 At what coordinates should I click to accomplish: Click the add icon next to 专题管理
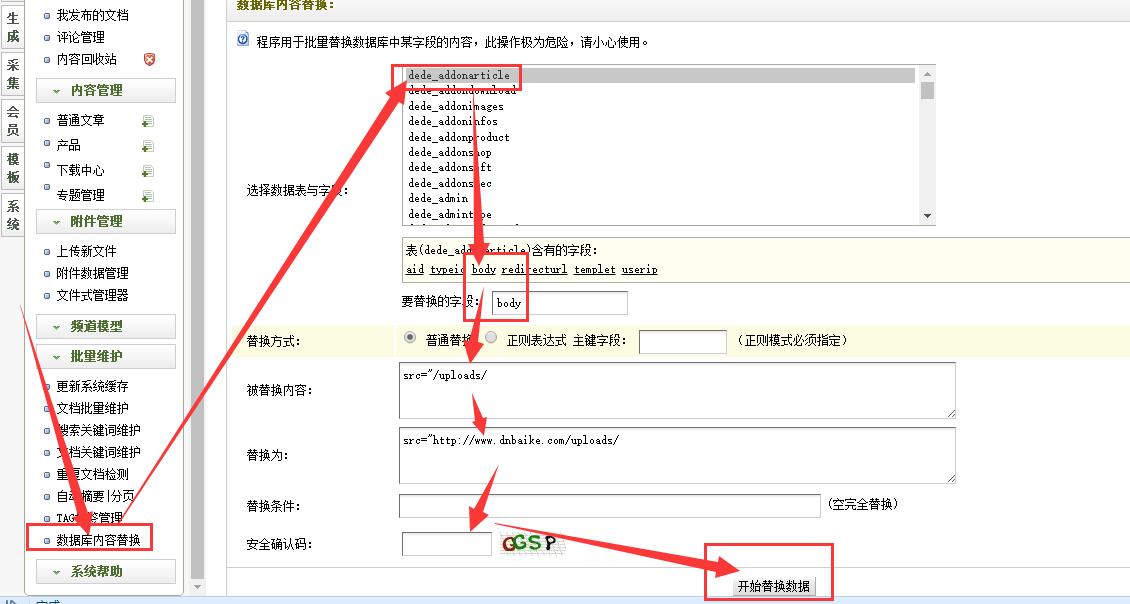pos(148,196)
